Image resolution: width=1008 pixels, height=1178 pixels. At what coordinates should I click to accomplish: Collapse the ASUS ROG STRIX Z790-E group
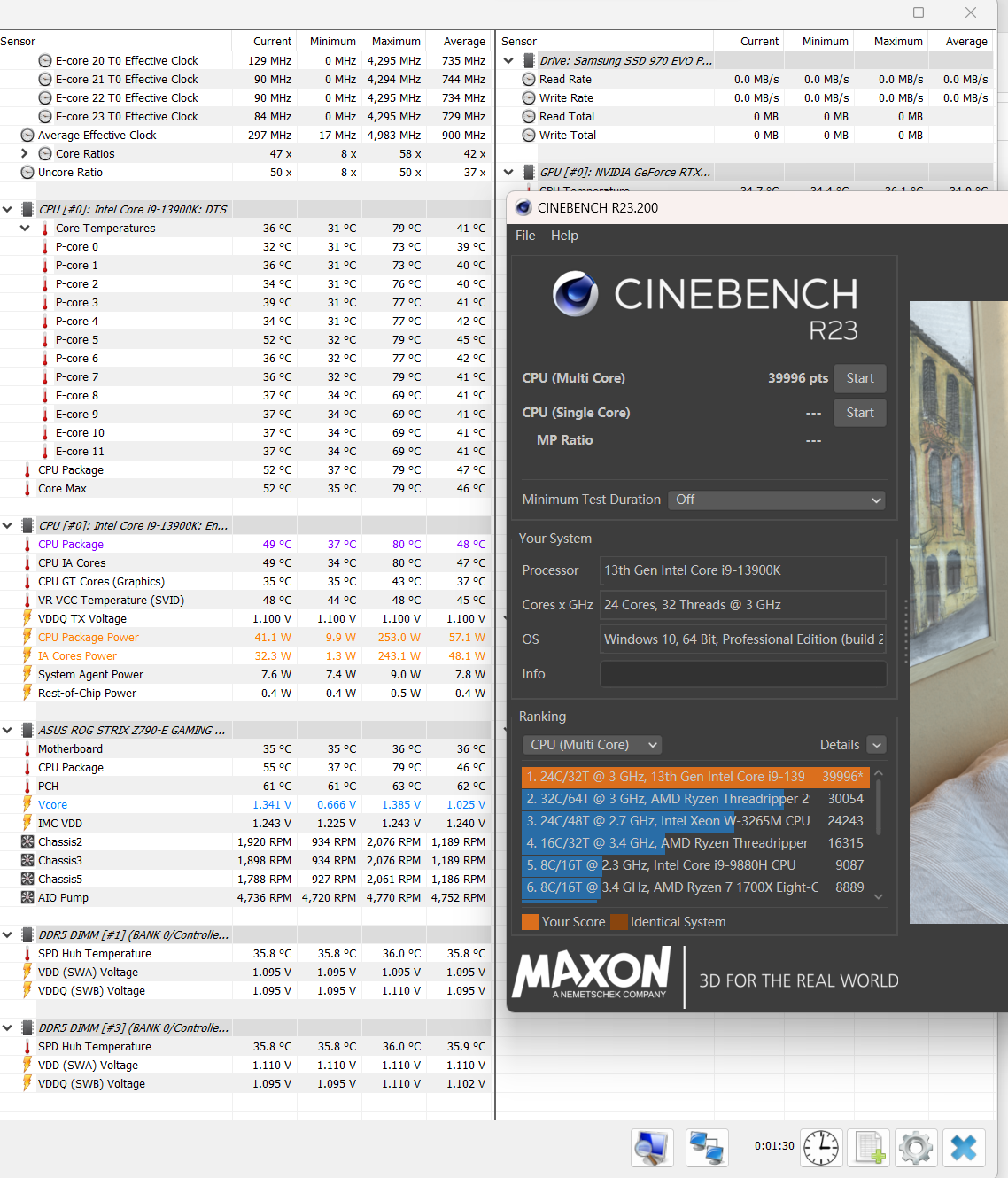(7, 731)
